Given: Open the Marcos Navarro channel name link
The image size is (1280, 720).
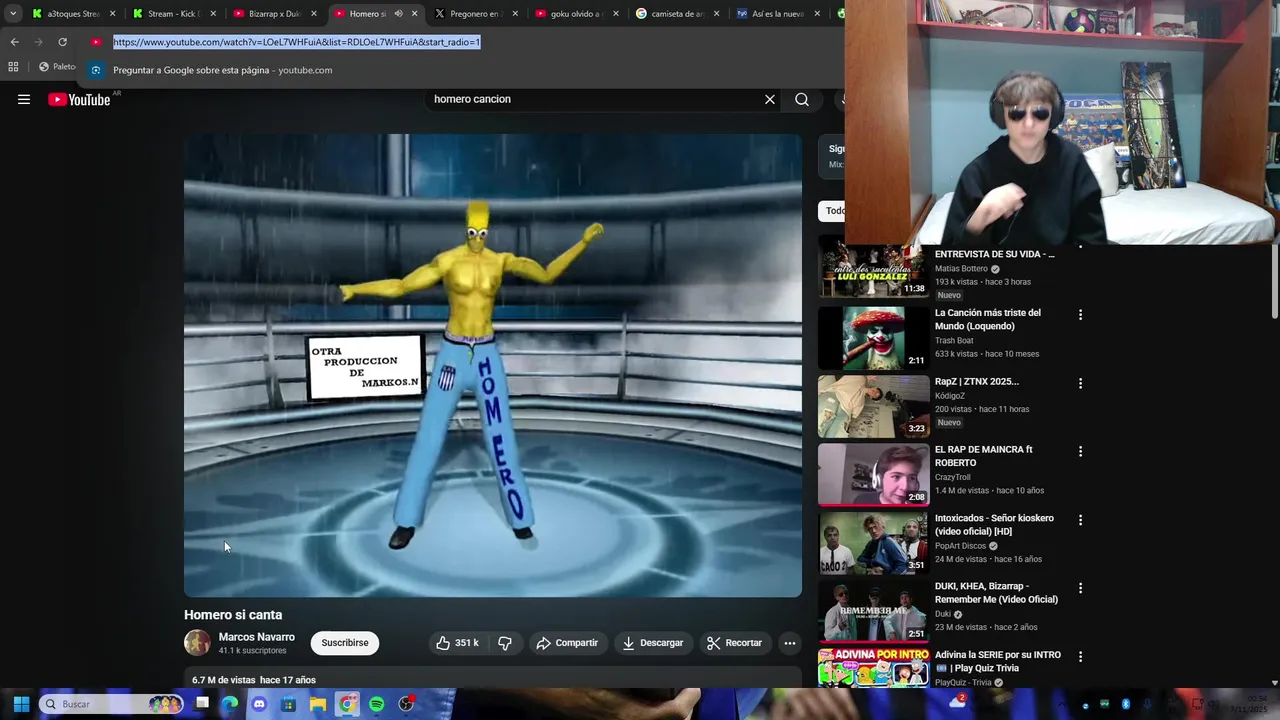Looking at the screenshot, I should coord(257,637).
